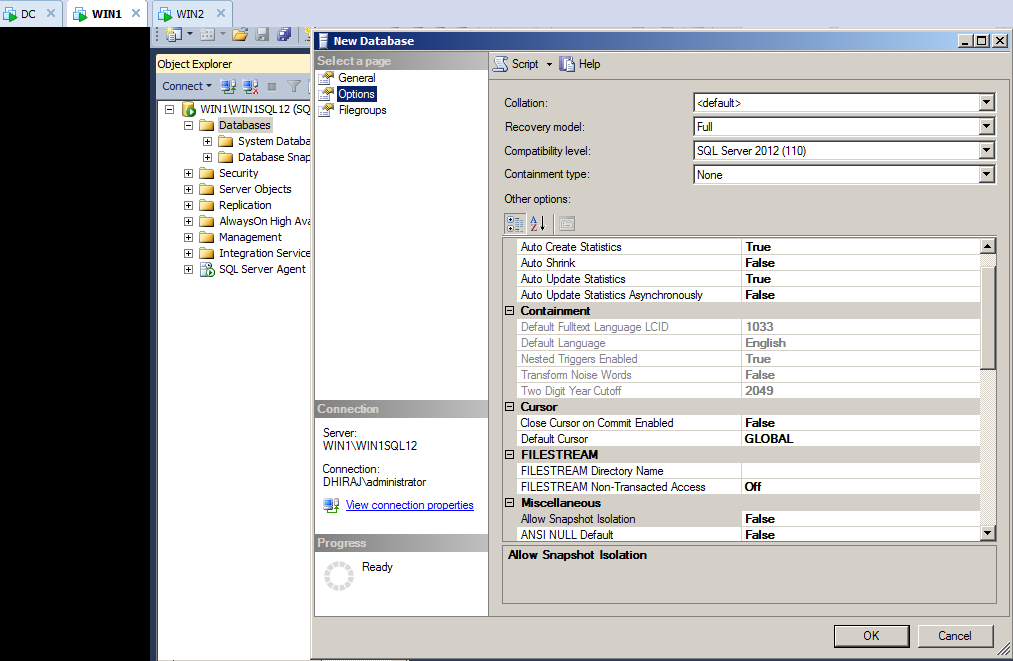Screen dimensions: 1013x661
Task: Click the filter icon in Object Explorer toolbar
Action: click(294, 85)
